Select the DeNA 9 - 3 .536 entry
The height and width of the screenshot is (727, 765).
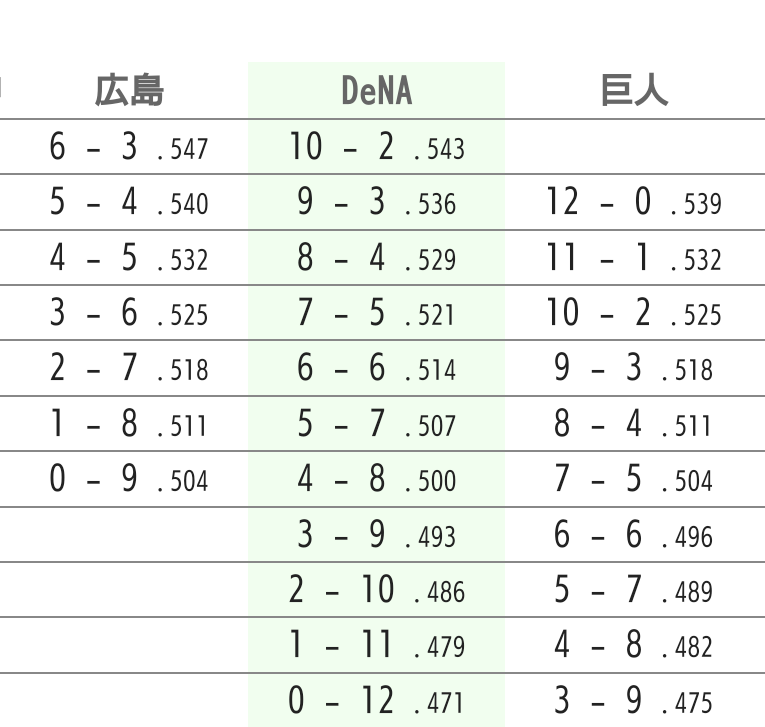377,202
